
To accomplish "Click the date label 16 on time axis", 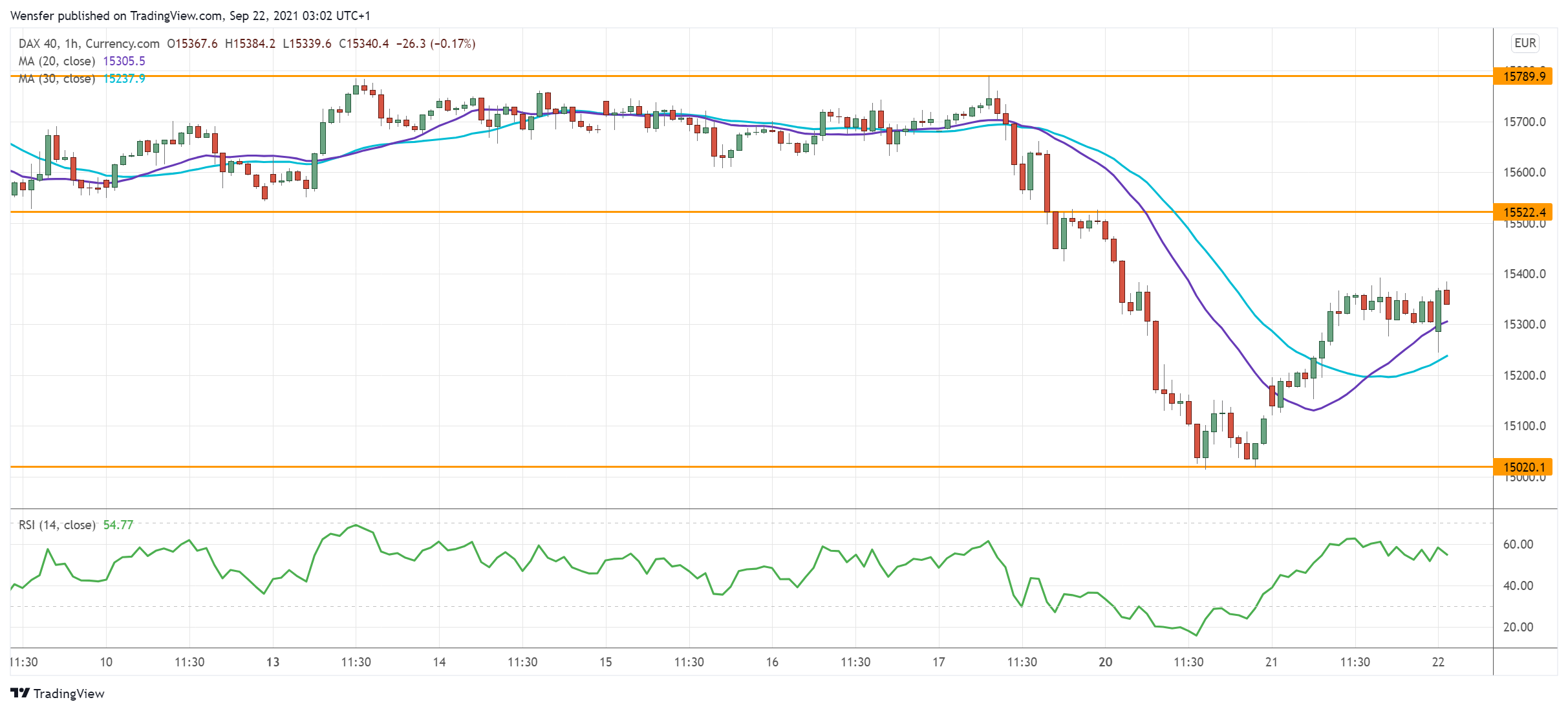I will coord(772,662).
